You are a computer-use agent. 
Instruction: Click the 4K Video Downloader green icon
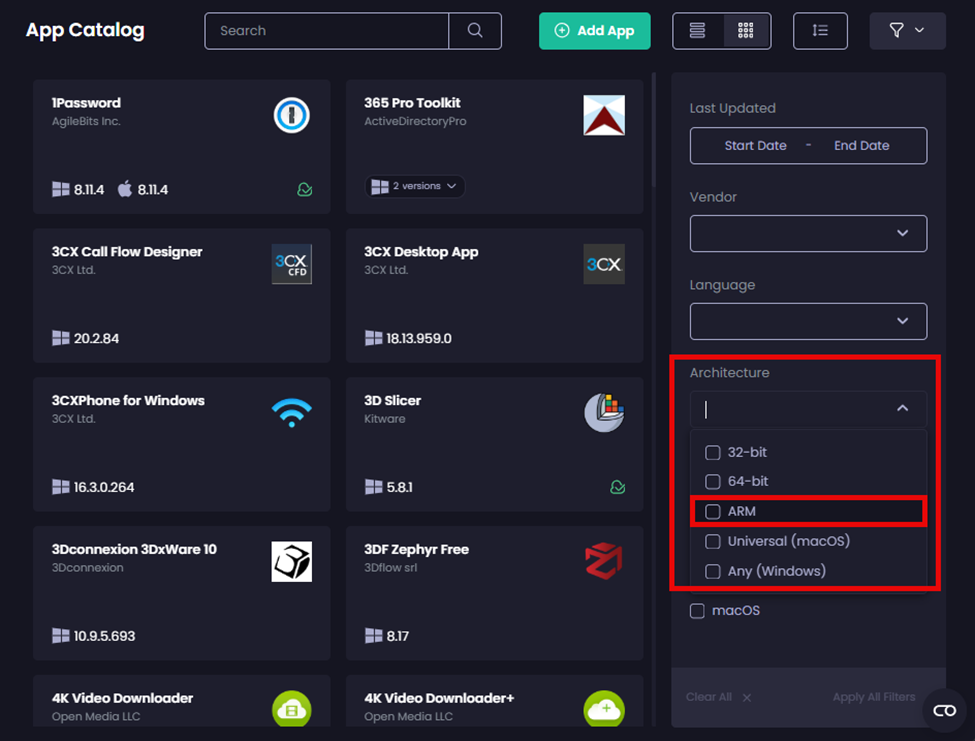(x=291, y=709)
